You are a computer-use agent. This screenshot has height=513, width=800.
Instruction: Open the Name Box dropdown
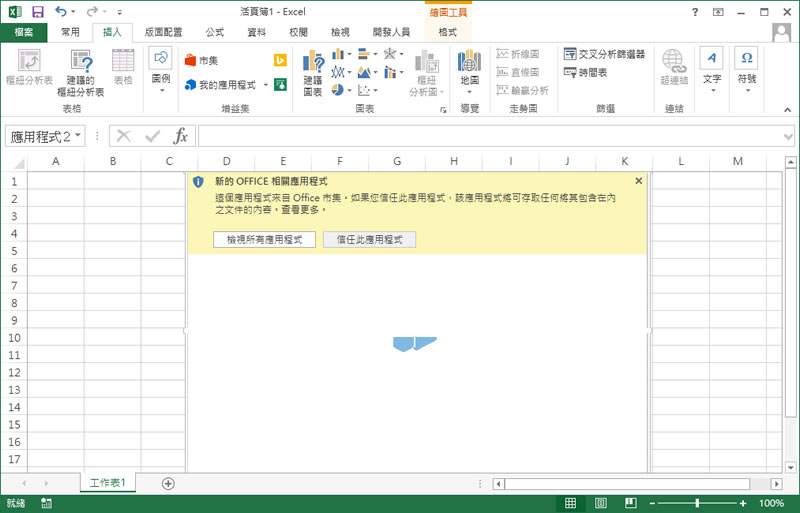78,136
